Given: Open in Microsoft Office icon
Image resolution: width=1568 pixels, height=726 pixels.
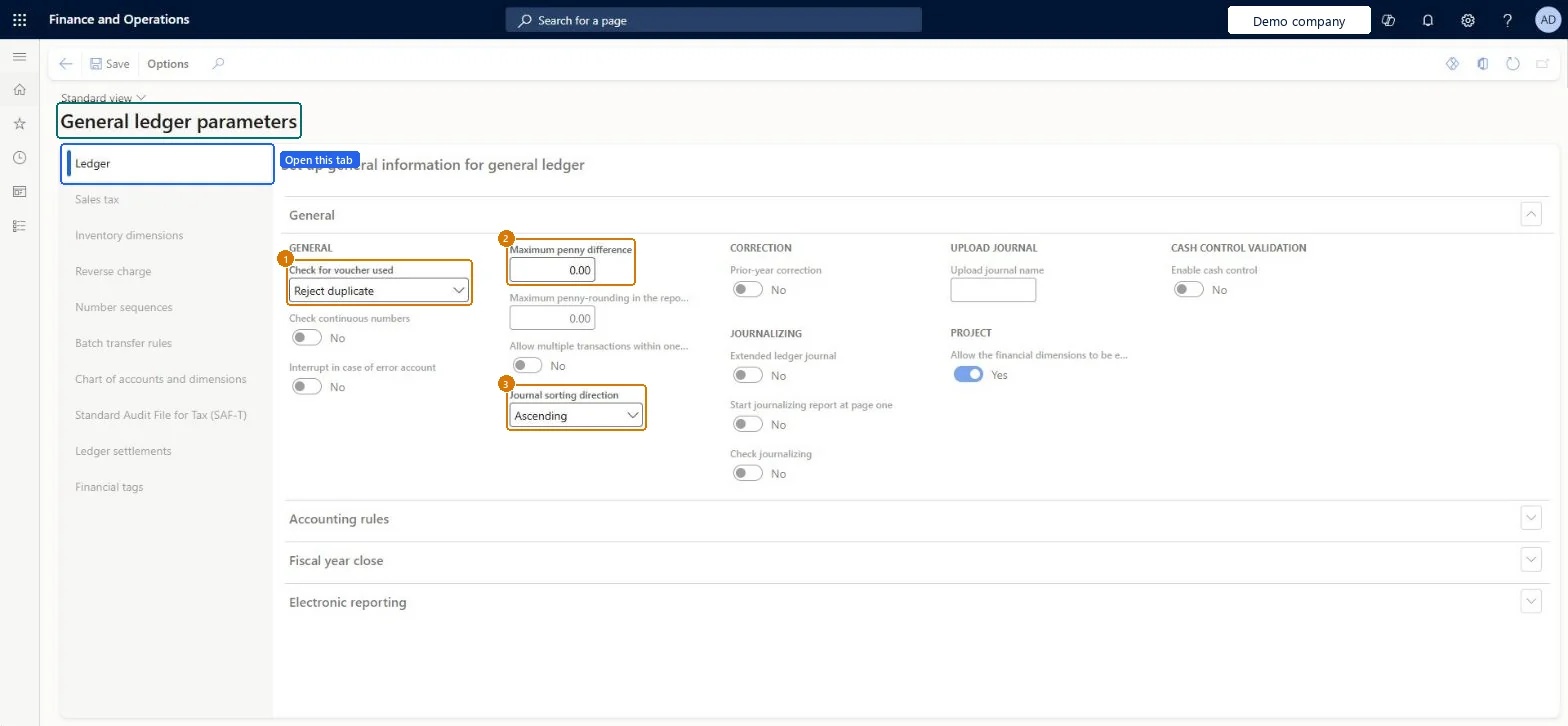Looking at the screenshot, I should [x=1483, y=63].
